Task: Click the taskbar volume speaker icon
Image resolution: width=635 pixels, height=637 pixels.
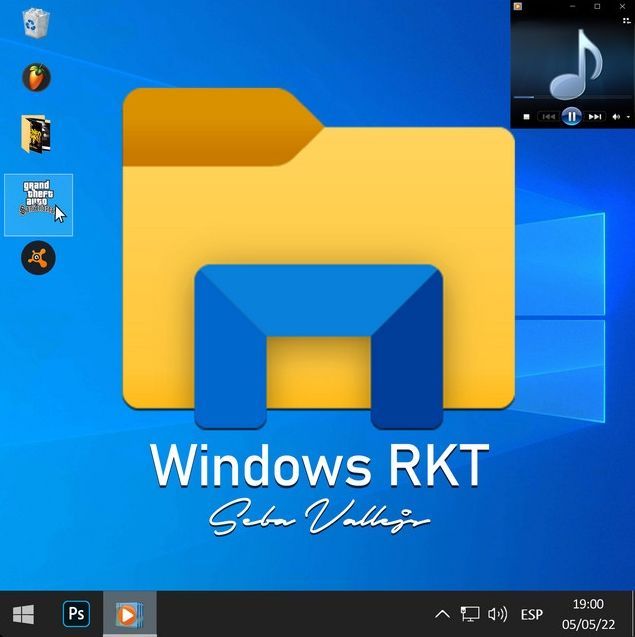Action: 497,614
